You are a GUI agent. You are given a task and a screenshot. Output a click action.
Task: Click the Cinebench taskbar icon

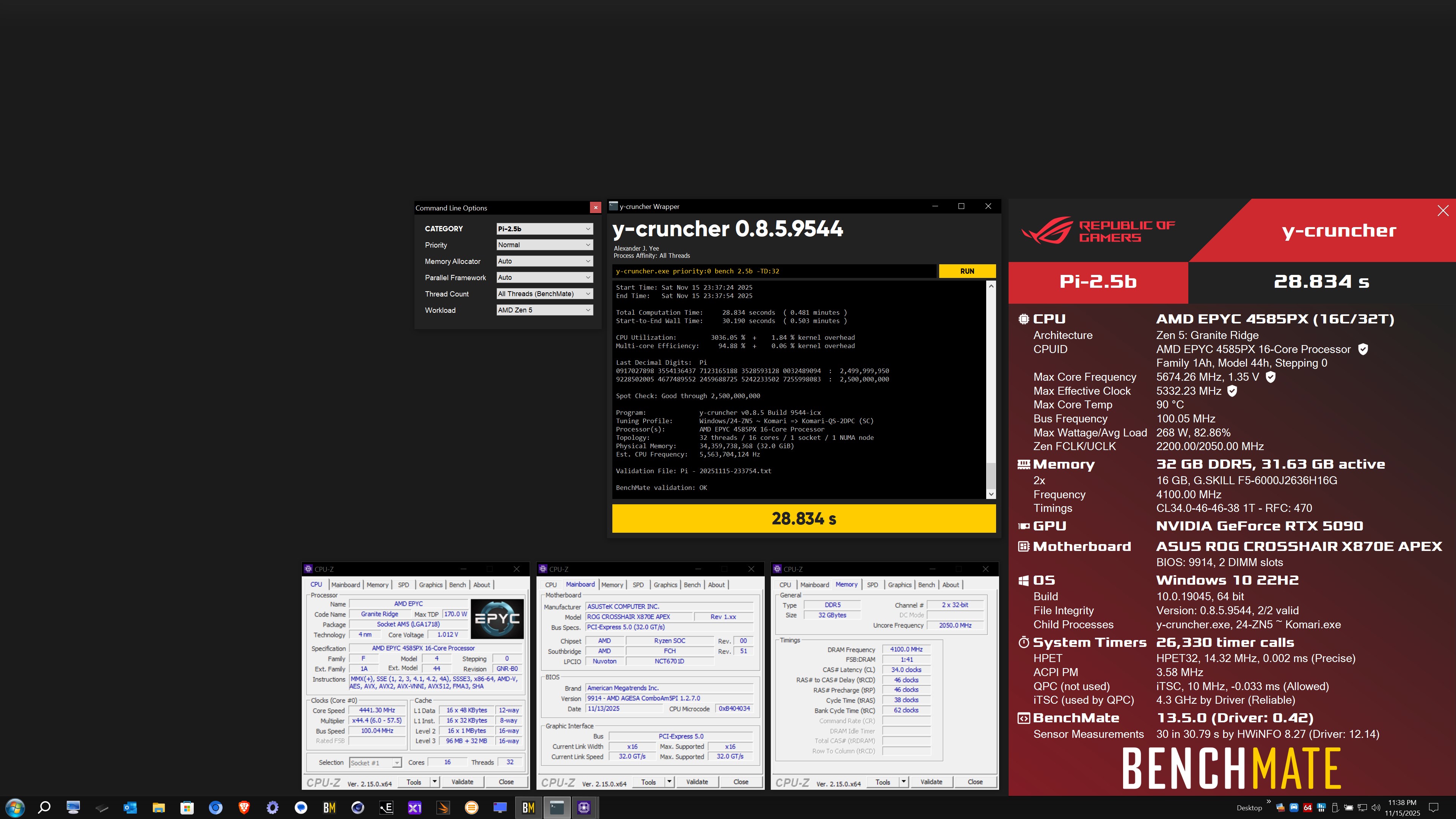click(357, 808)
